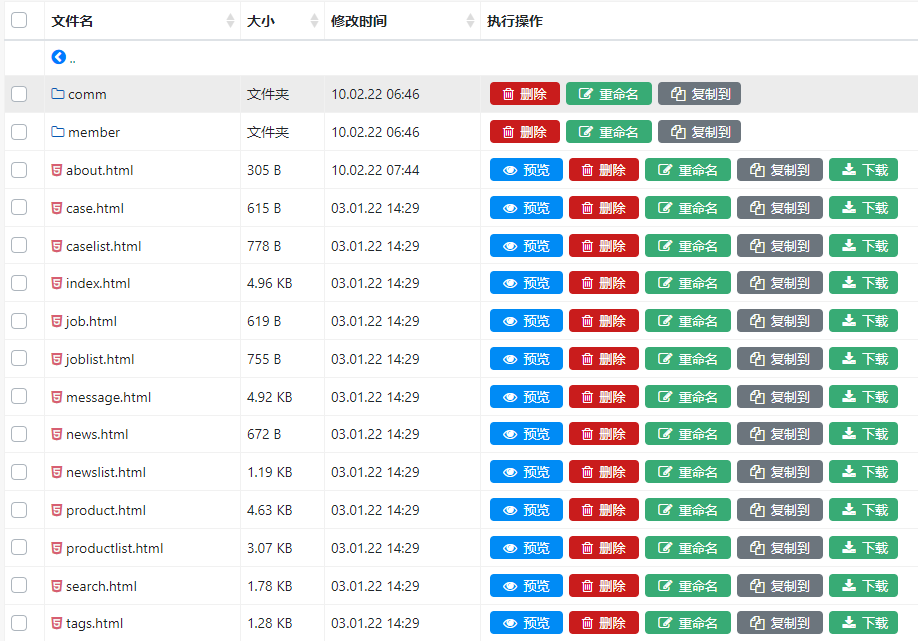This screenshot has width=918, height=641.
Task: Click the HTML file icon for search.html
Action: point(57,586)
